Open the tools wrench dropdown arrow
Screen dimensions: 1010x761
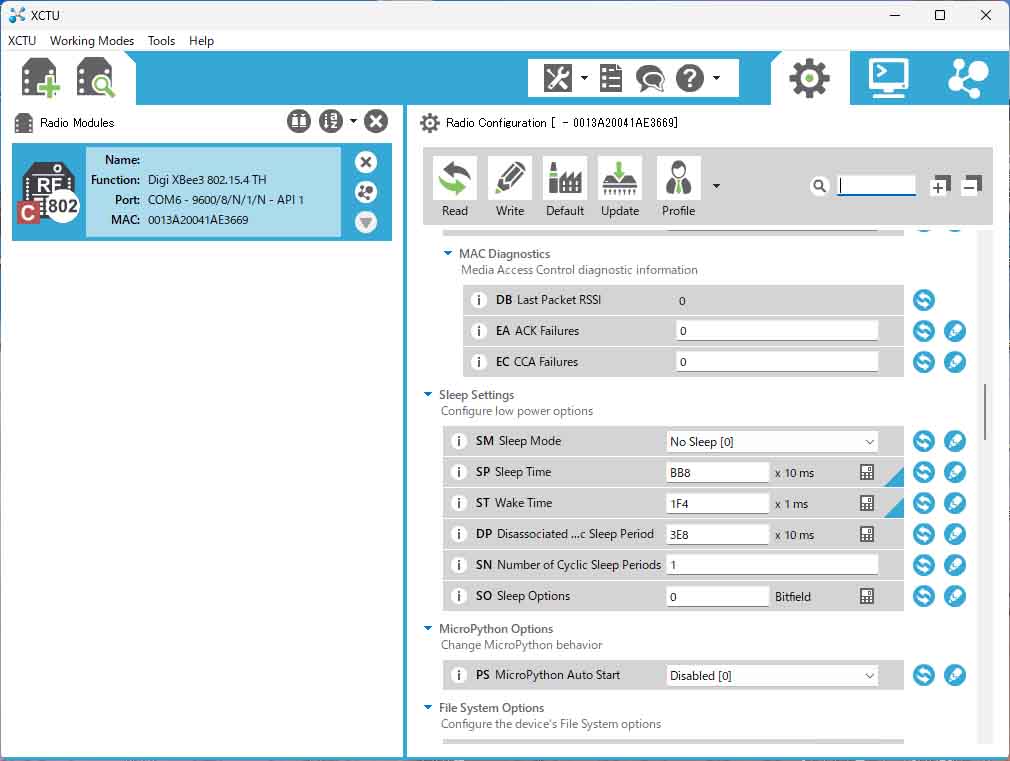pos(584,78)
